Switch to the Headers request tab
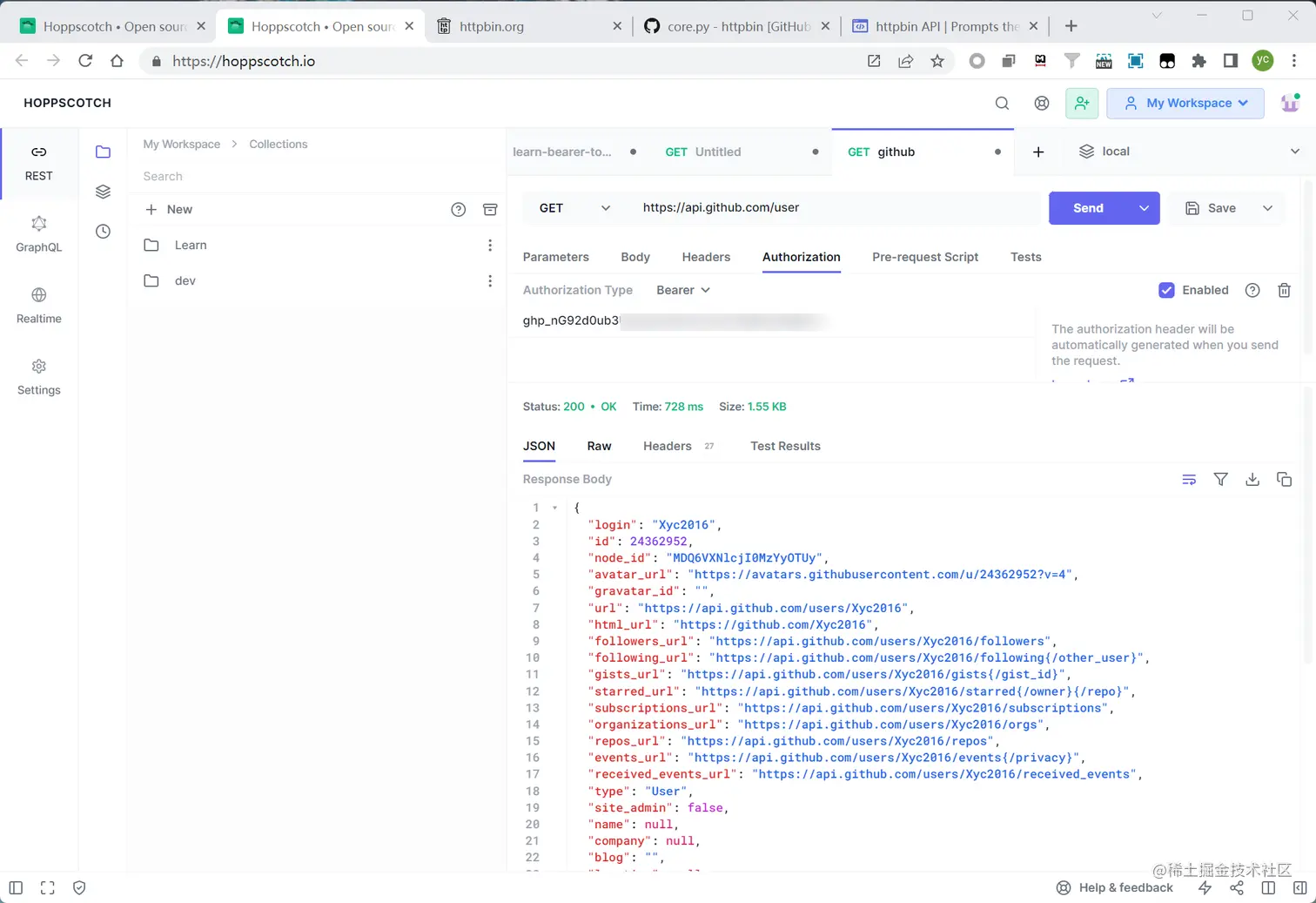The width and height of the screenshot is (1316, 903). point(706,257)
